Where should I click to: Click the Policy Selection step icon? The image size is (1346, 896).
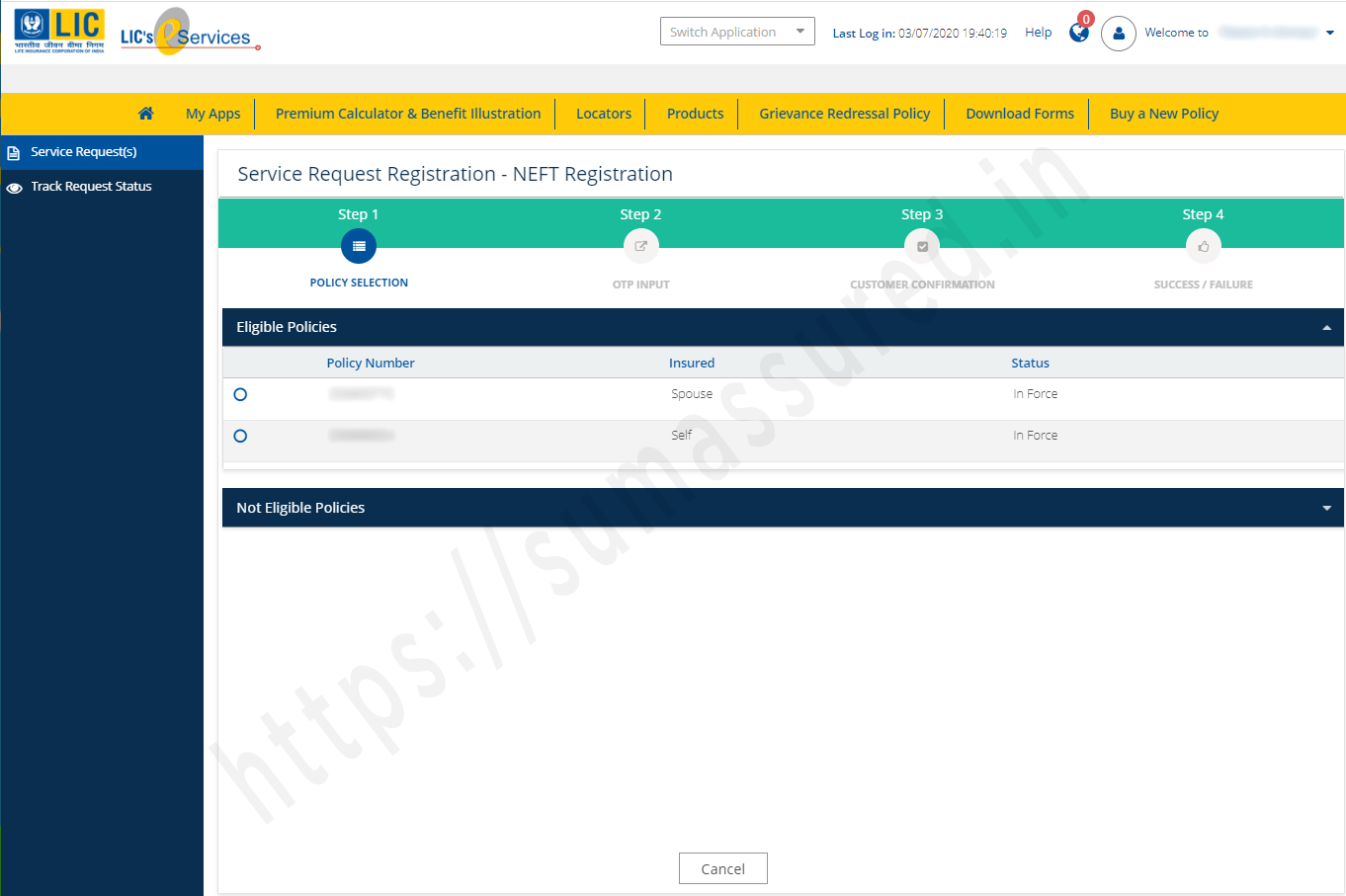click(x=358, y=246)
